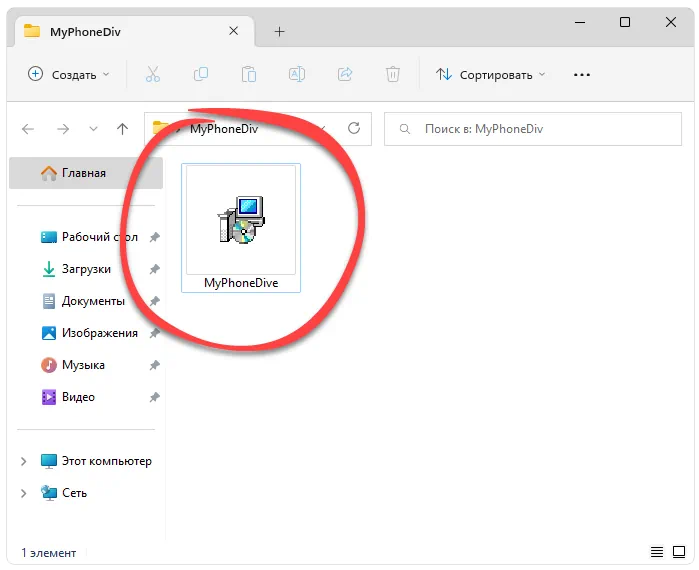The image size is (699, 570).
Task: Open Рабочий стол in sidebar
Action: tap(89, 237)
